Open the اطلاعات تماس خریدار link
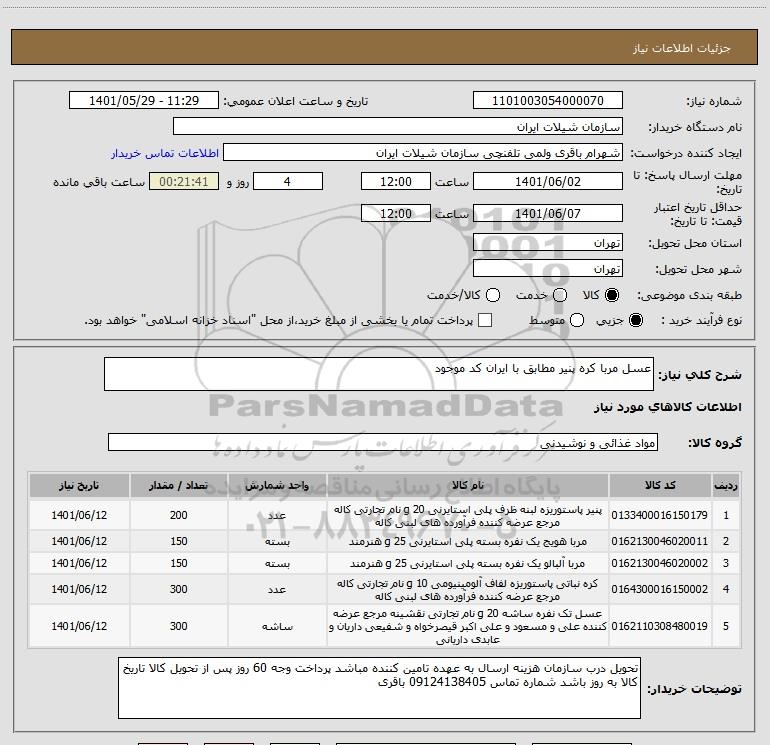 pos(165,153)
